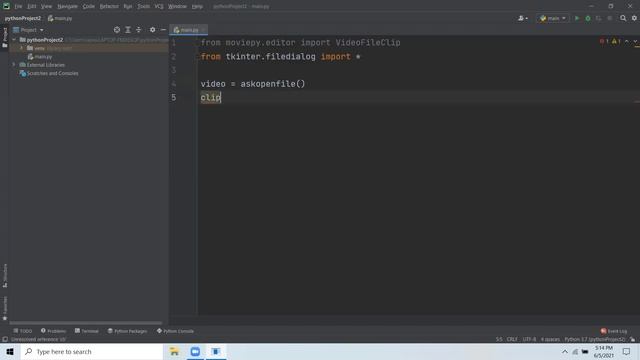This screenshot has height=360, width=640.
Task: Expand the venv folder
Action: [x=22, y=48]
